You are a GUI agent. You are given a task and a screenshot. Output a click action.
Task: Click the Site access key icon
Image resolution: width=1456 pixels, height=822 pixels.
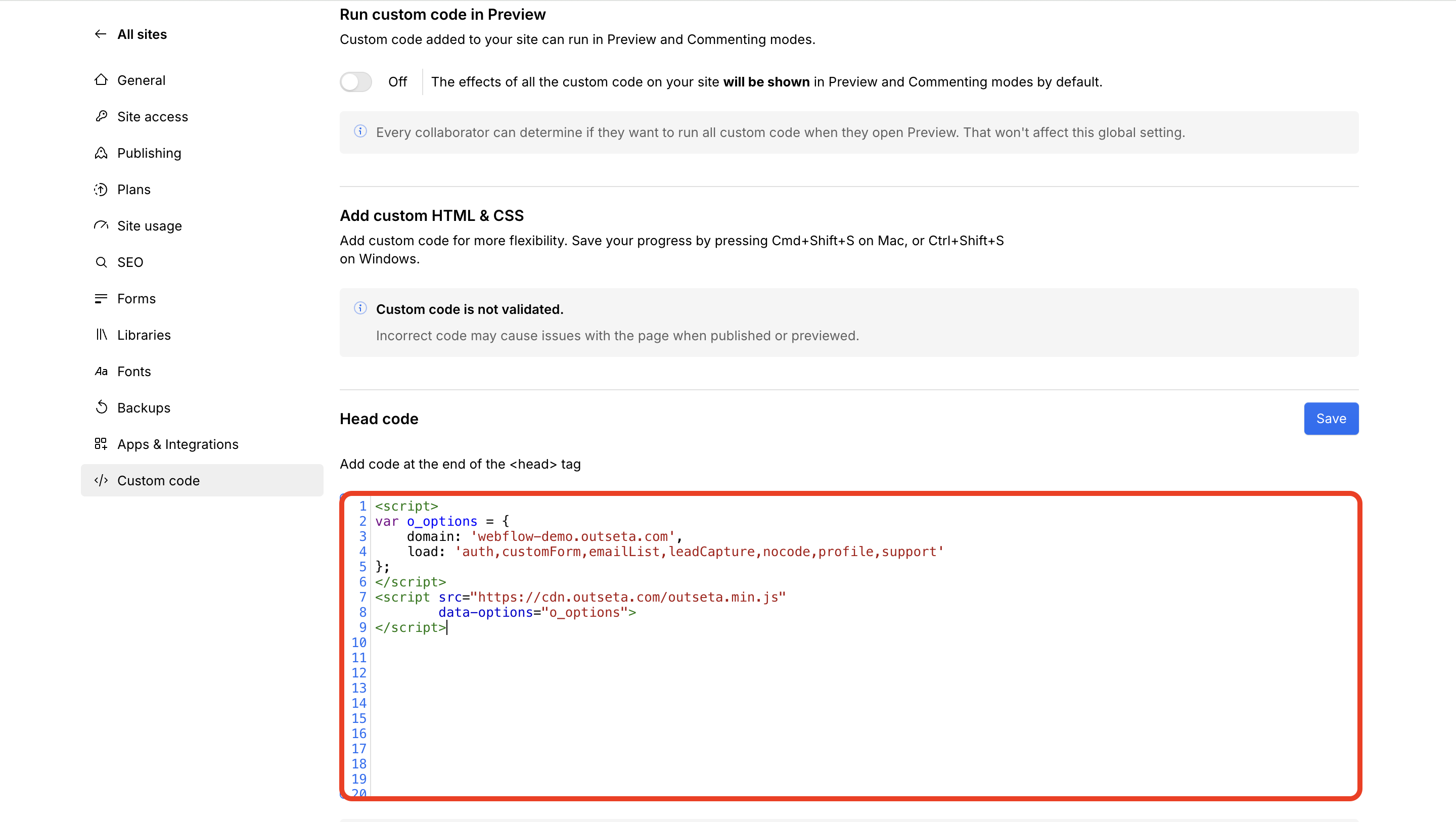coord(101,116)
